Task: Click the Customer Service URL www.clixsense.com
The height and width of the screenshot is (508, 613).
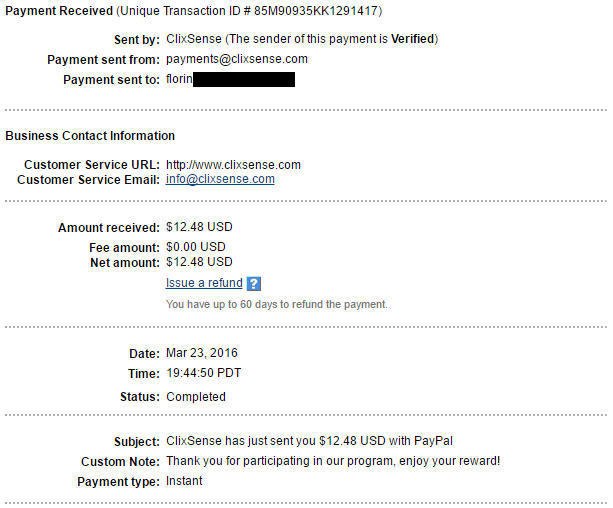Action: point(233,165)
